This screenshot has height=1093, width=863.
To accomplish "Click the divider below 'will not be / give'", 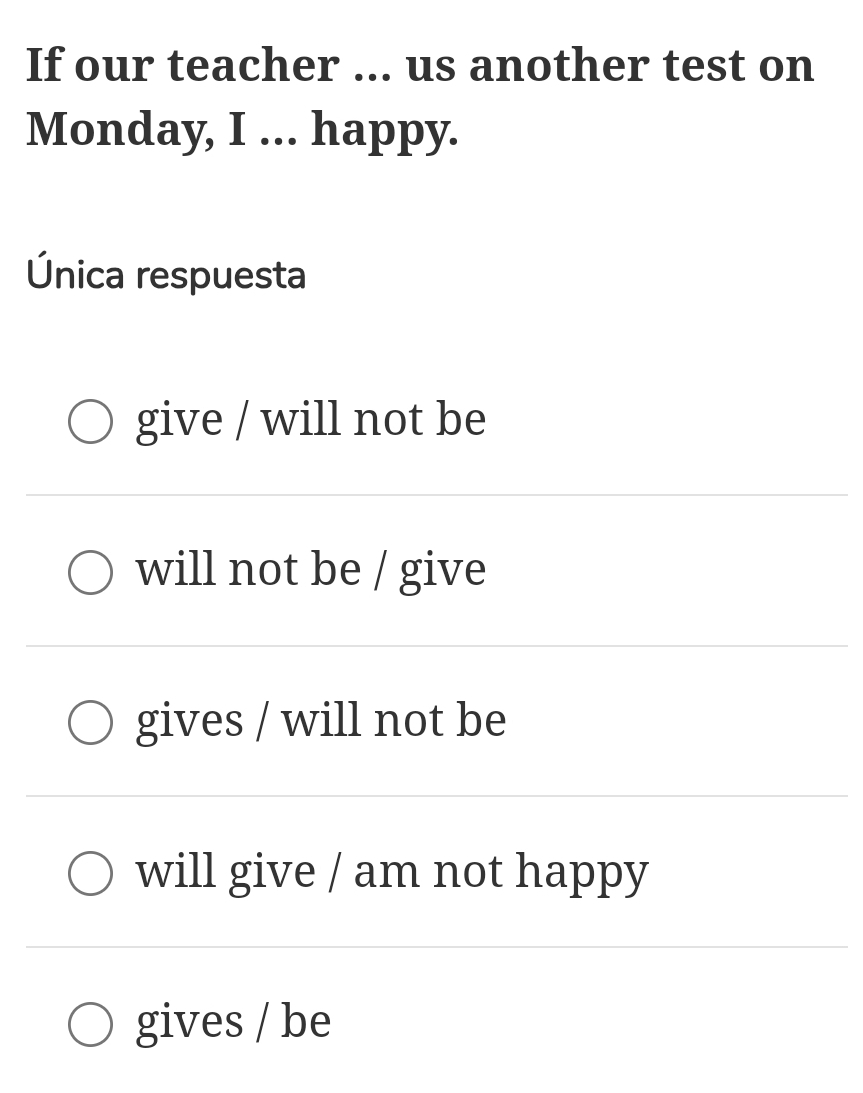I will pyautogui.click(x=436, y=646).
